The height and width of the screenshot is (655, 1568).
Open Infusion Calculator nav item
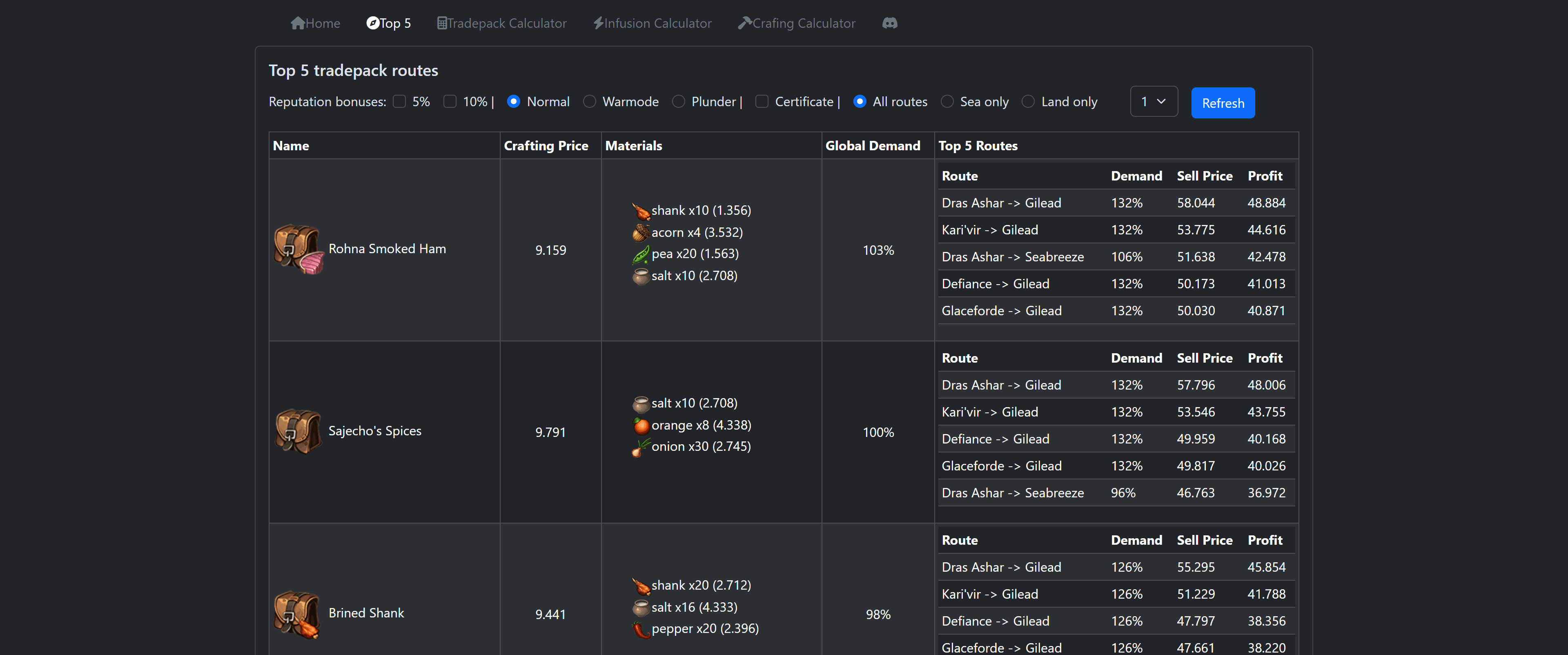[x=653, y=23]
